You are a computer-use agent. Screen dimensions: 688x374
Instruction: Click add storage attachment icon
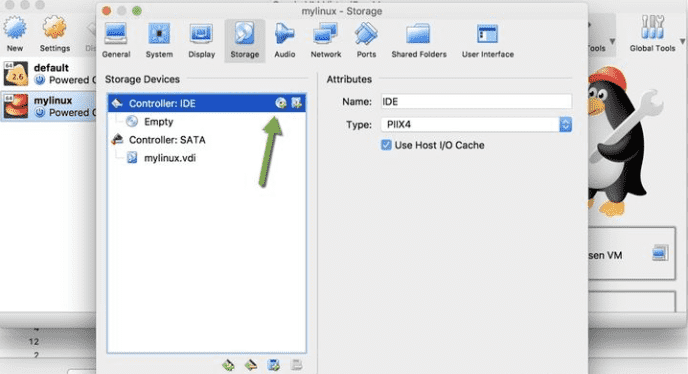click(274, 365)
